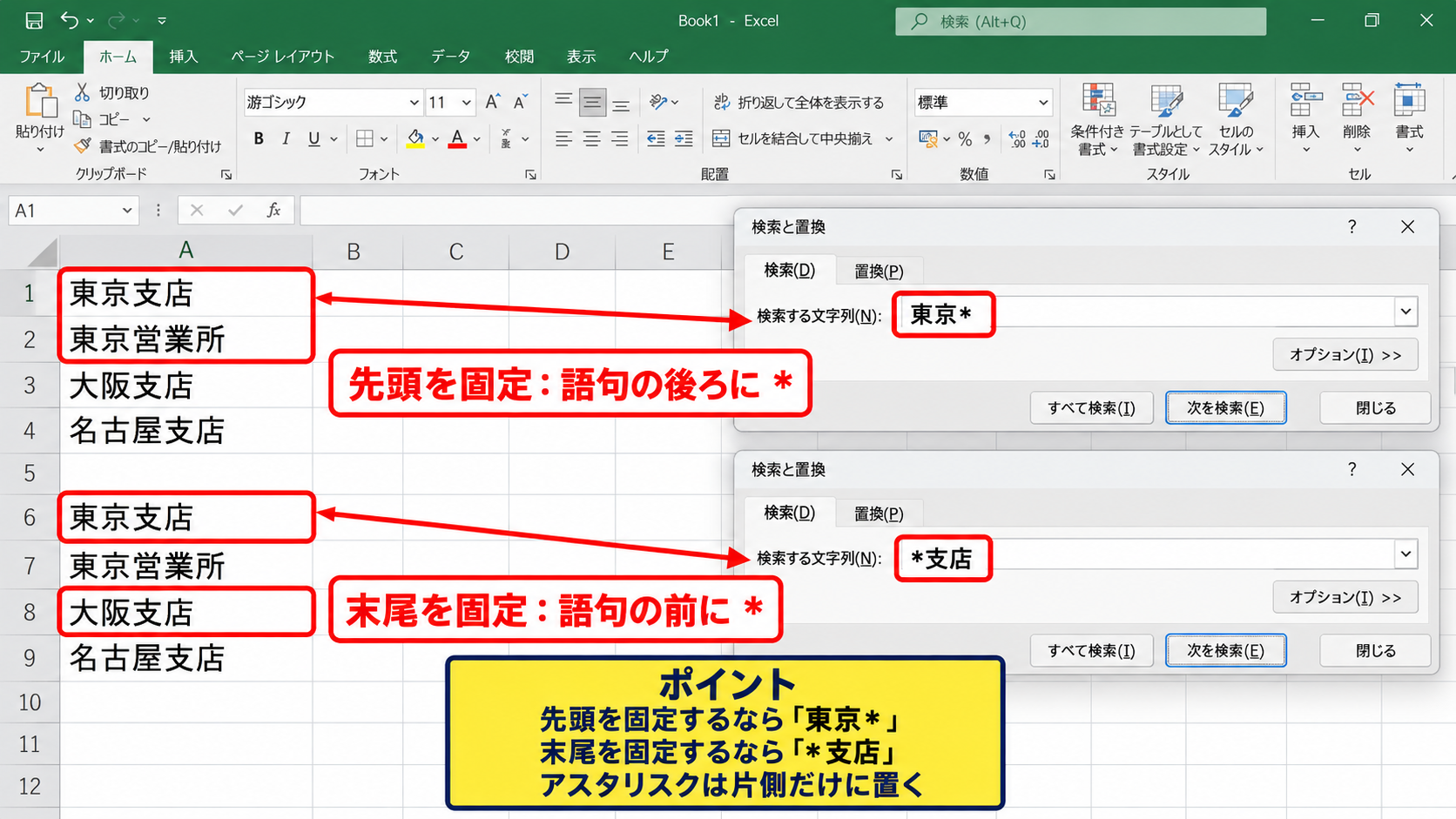The height and width of the screenshot is (819, 1456).
Task: Click the Delete cells icon
Action: click(1357, 101)
